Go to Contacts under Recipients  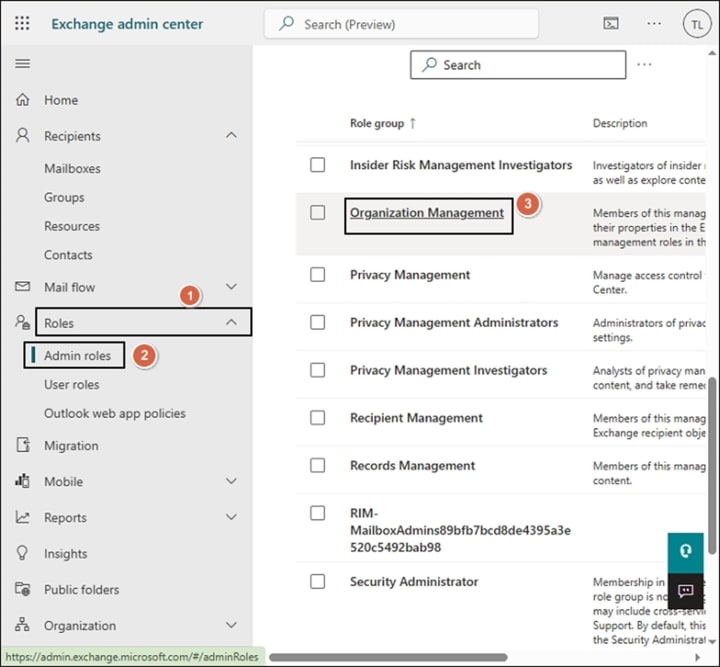(68, 255)
